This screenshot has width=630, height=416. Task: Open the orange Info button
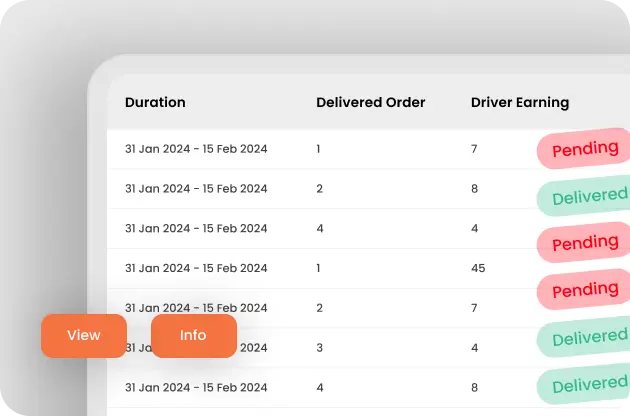tap(194, 336)
